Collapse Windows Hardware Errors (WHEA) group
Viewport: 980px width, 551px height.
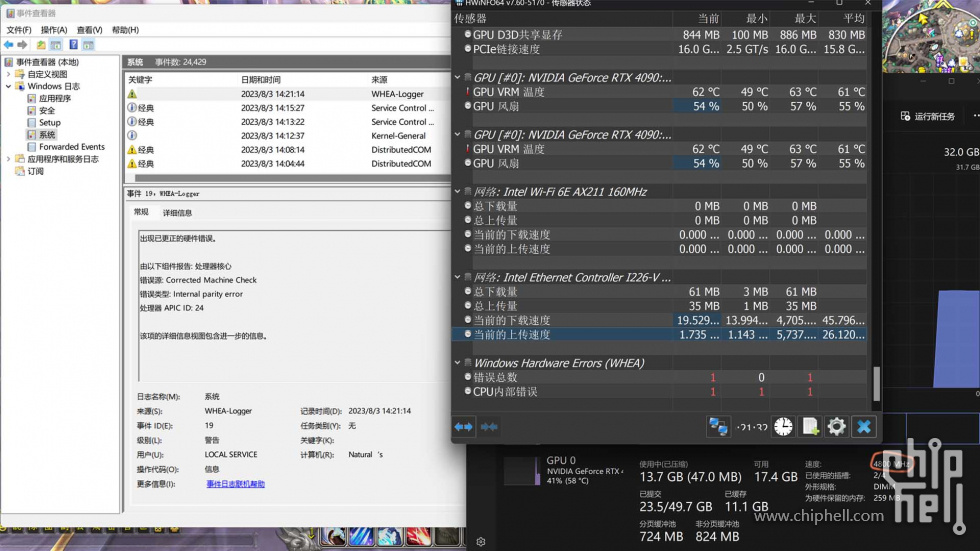click(458, 362)
